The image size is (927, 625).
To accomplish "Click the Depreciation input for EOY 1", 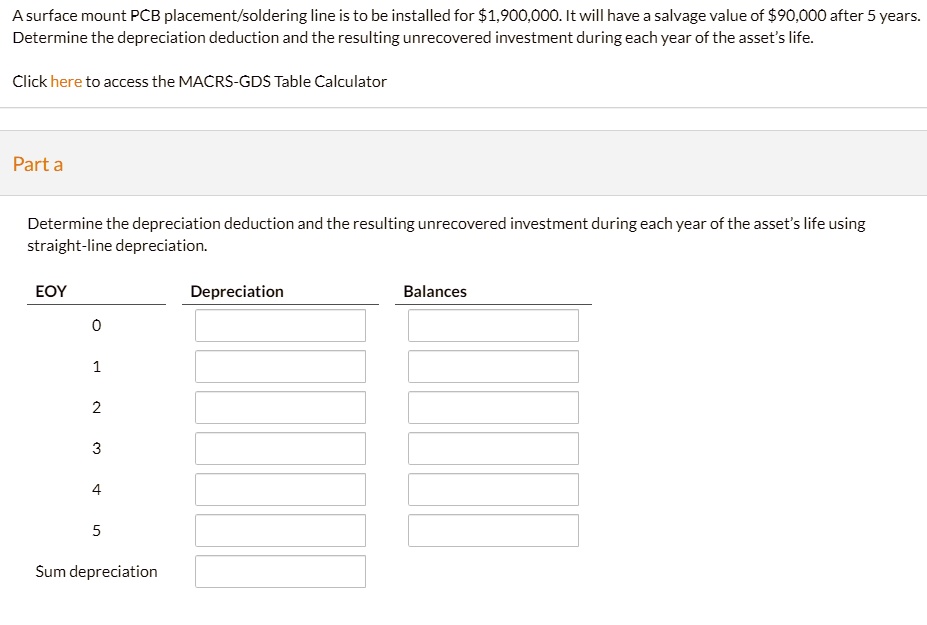I will tap(280, 367).
